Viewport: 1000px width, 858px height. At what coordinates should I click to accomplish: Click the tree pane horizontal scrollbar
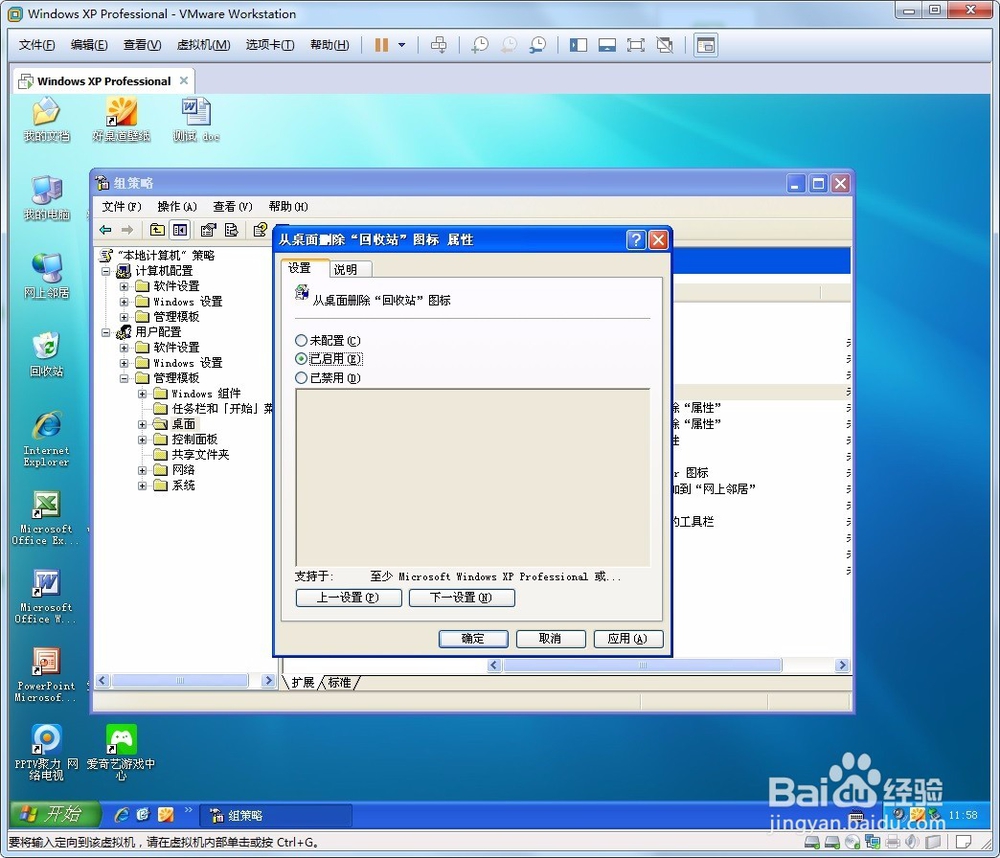tap(180, 681)
